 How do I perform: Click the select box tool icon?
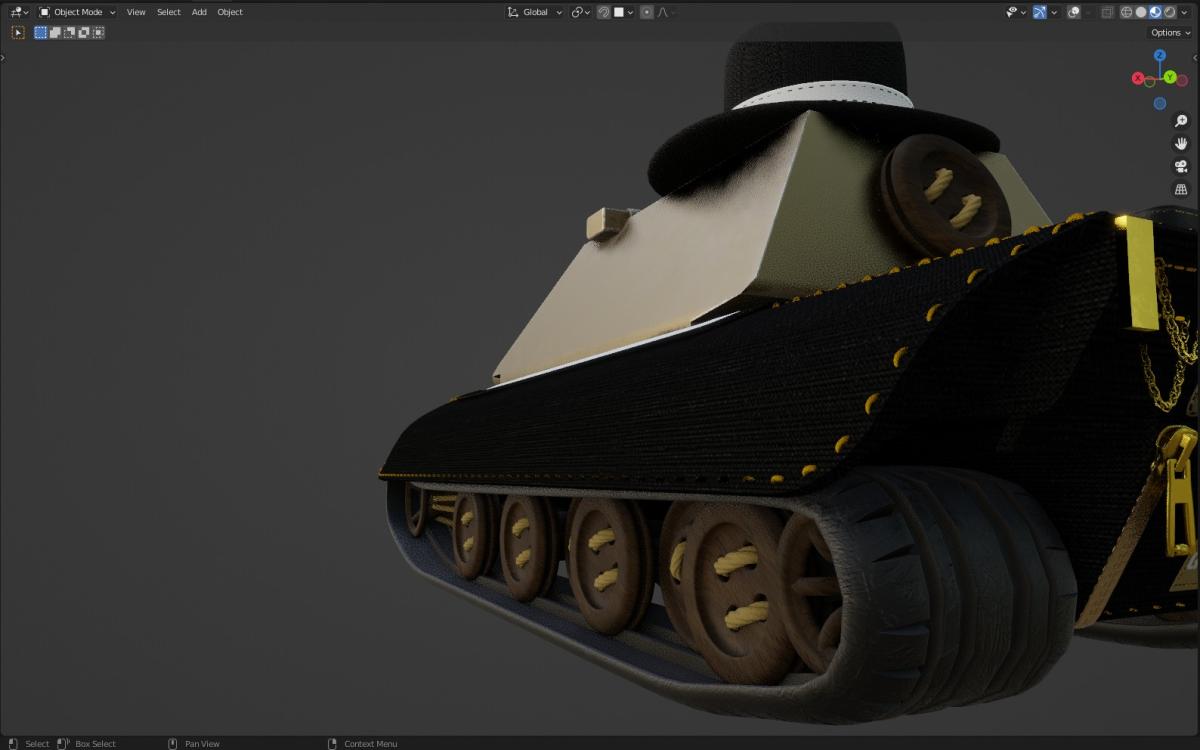click(17, 32)
